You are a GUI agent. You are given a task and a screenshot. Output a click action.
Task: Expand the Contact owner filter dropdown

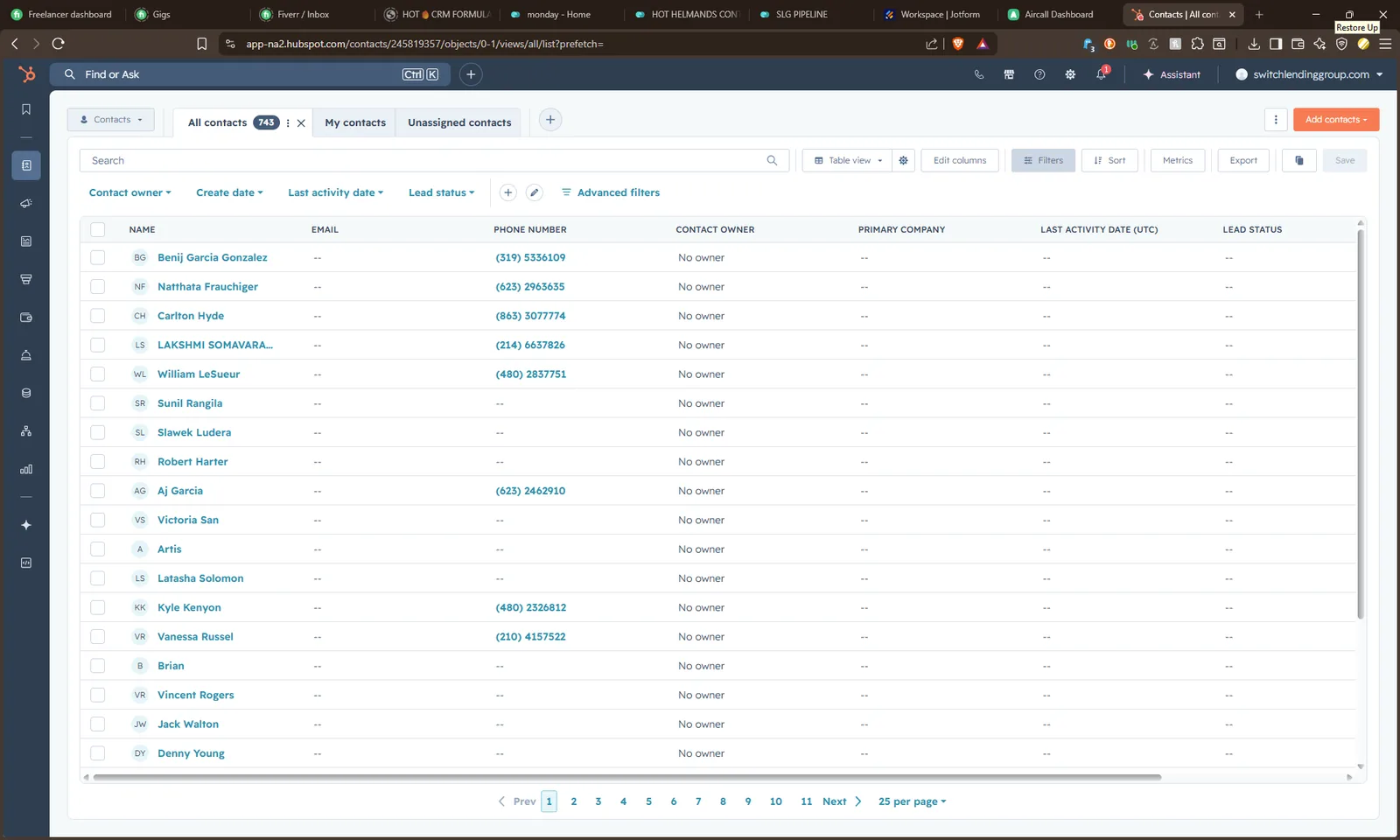click(x=129, y=192)
